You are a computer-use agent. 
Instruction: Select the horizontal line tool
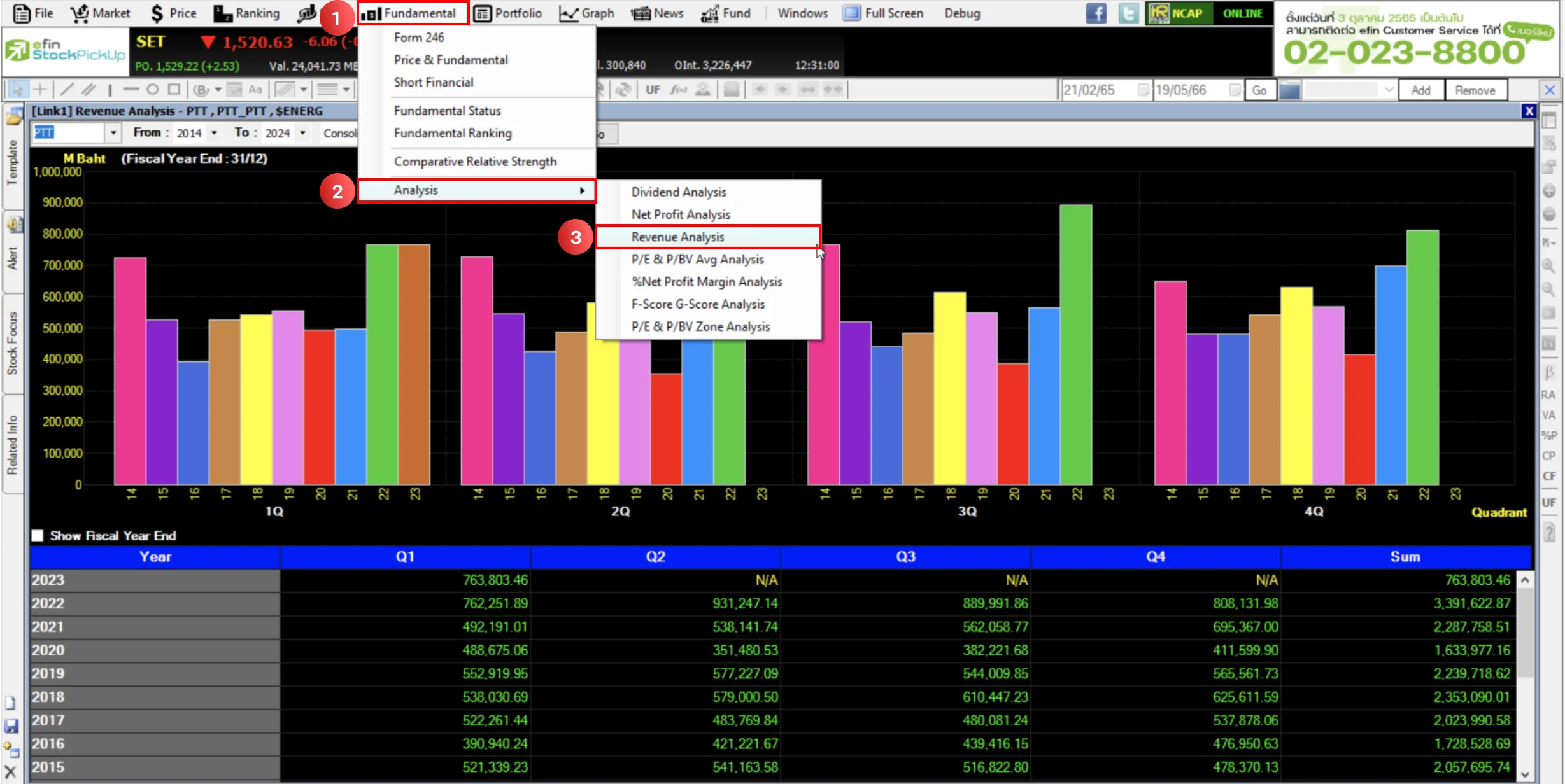coord(131,90)
